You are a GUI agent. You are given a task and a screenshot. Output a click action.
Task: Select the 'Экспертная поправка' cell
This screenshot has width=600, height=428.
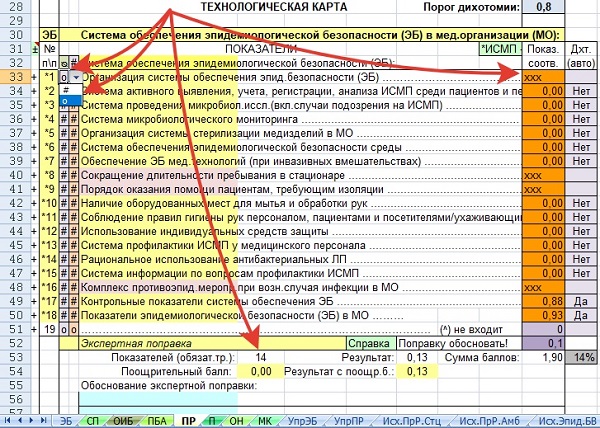click(x=212, y=343)
